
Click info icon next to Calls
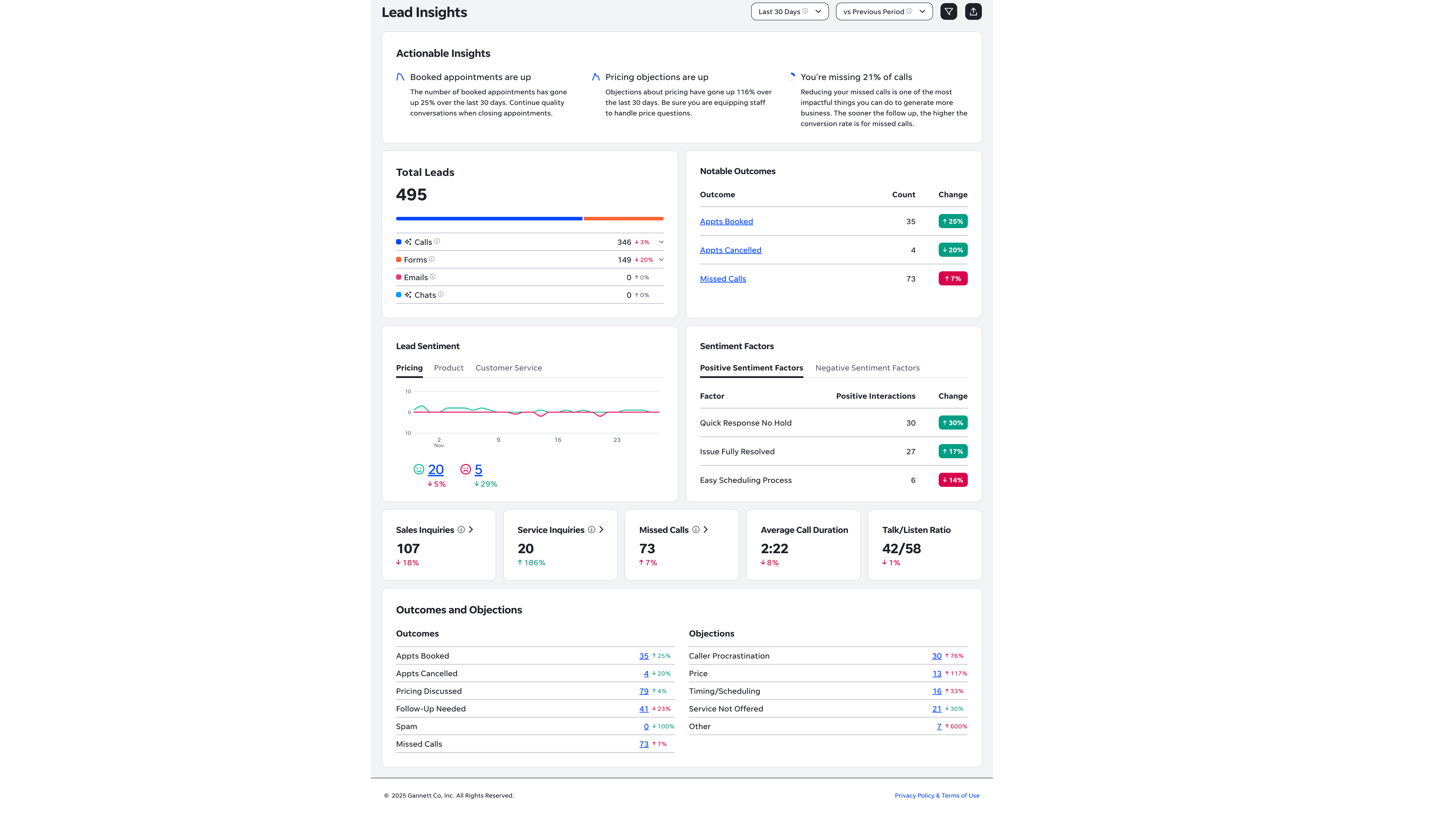click(x=437, y=241)
